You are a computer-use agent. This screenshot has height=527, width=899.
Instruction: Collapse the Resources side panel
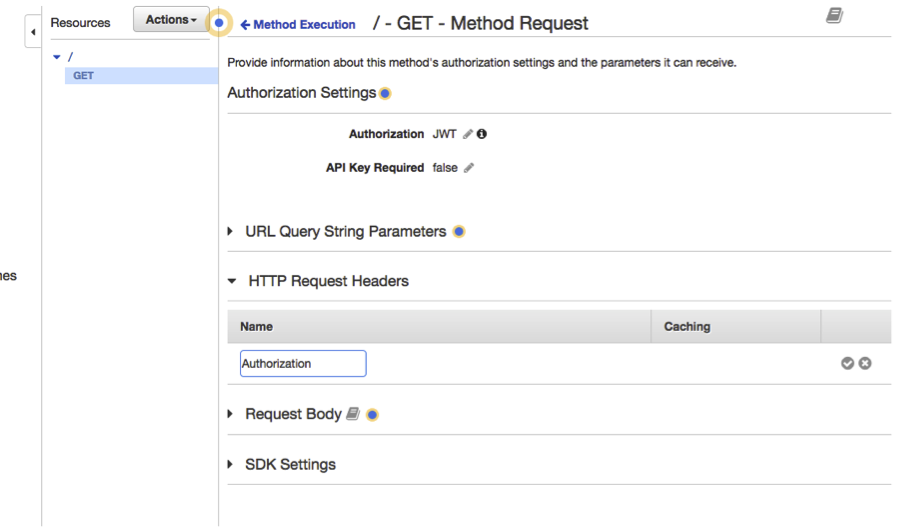33,32
